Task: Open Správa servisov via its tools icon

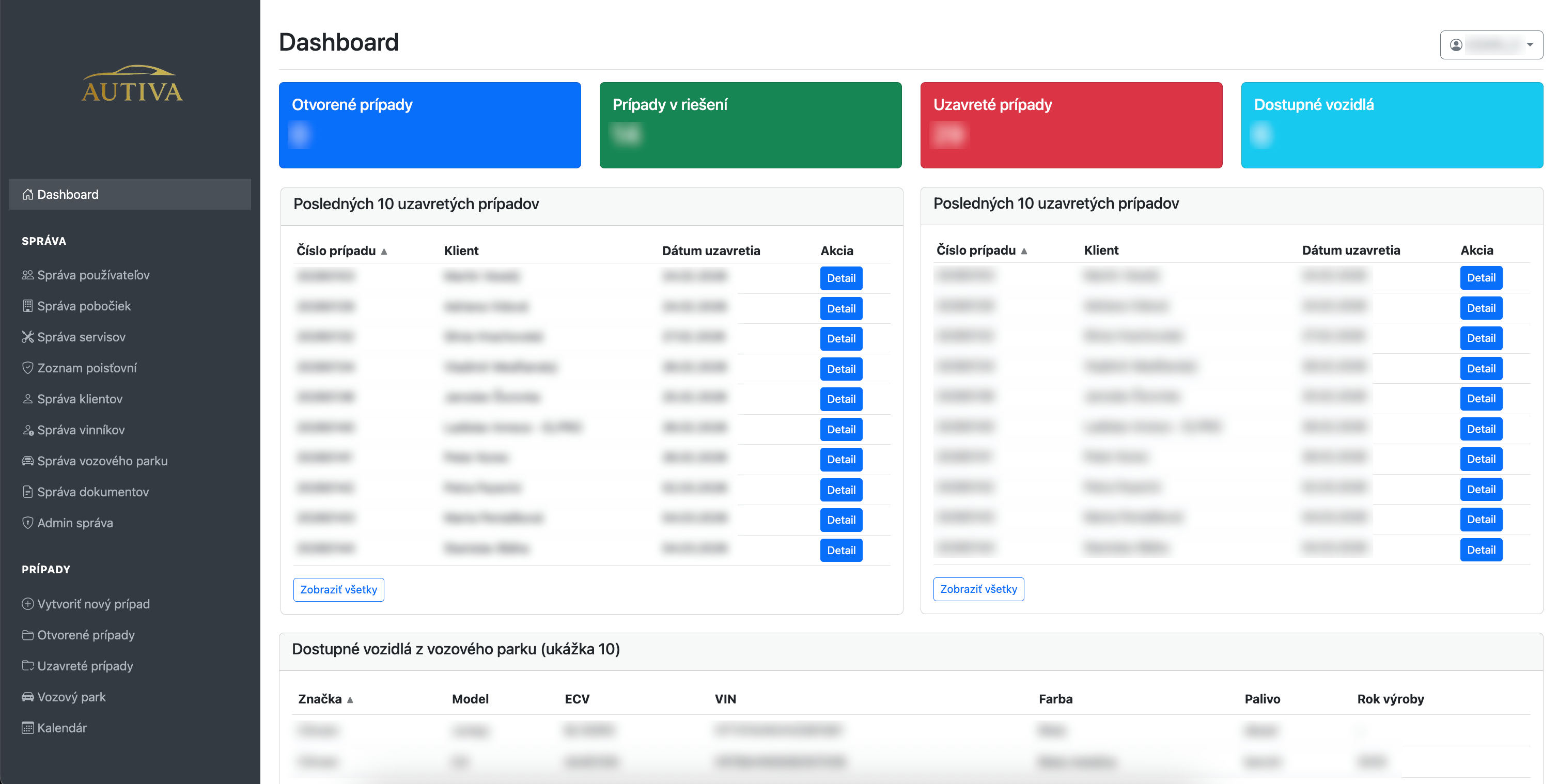Action: click(28, 337)
